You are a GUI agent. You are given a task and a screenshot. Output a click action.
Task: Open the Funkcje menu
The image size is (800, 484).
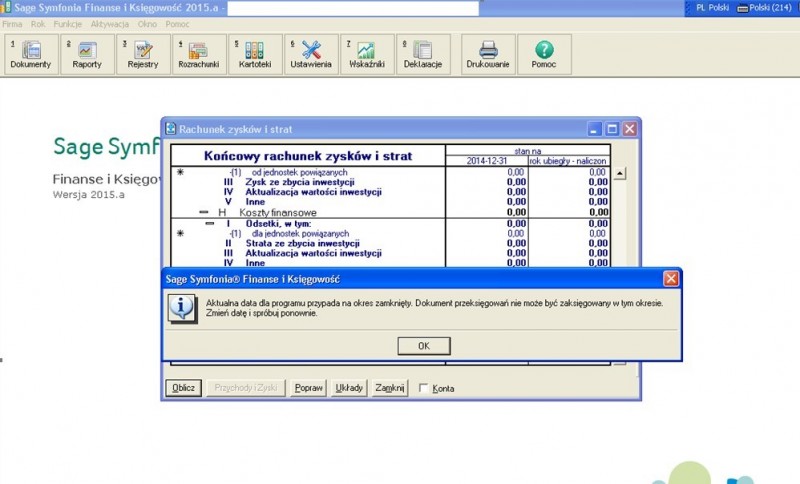[68, 24]
